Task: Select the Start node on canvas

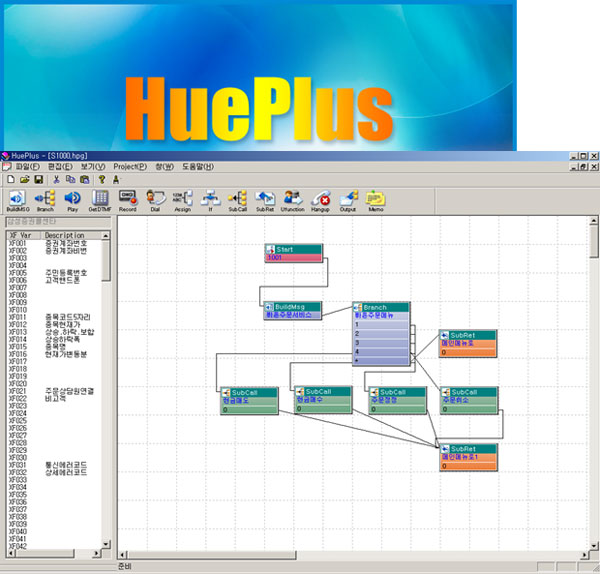Action: pyautogui.click(x=293, y=253)
